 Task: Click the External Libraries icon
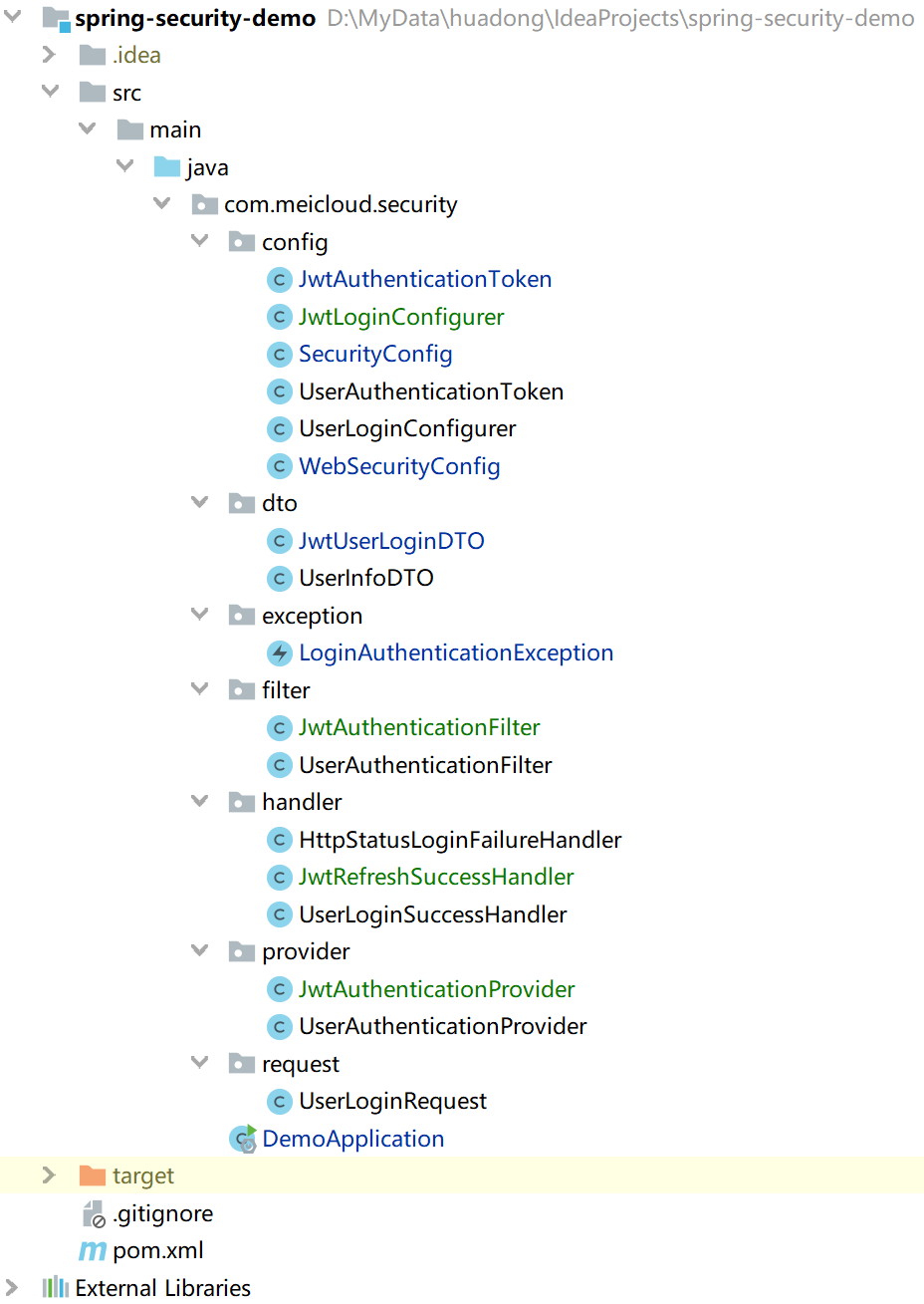point(56,1288)
